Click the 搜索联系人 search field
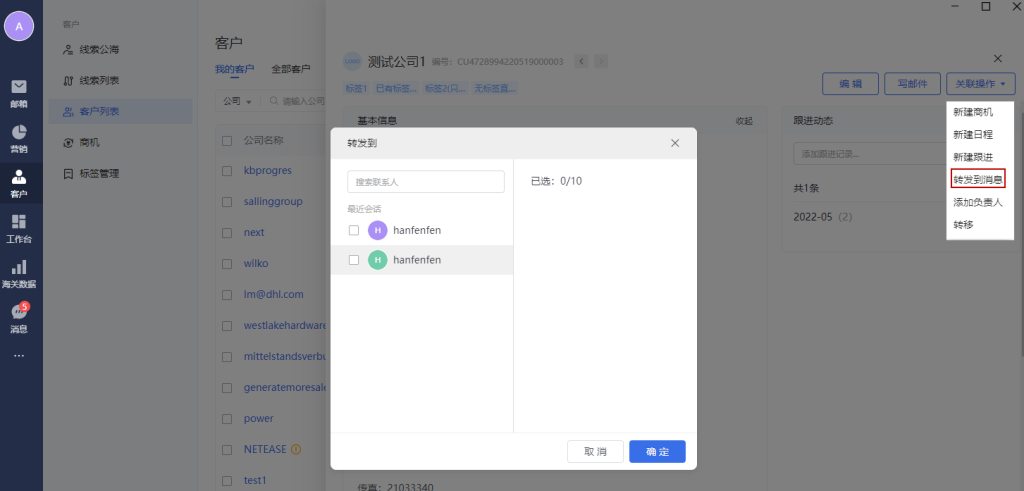The height and width of the screenshot is (491, 1024). [x=425, y=182]
